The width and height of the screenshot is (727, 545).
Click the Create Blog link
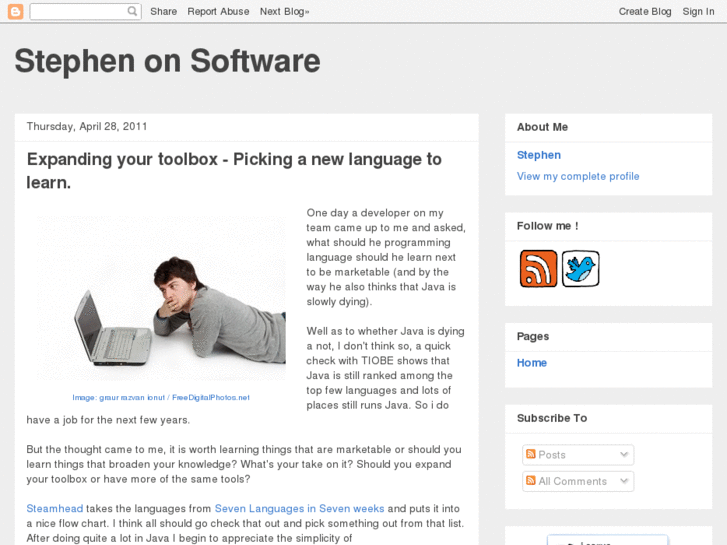[645, 11]
